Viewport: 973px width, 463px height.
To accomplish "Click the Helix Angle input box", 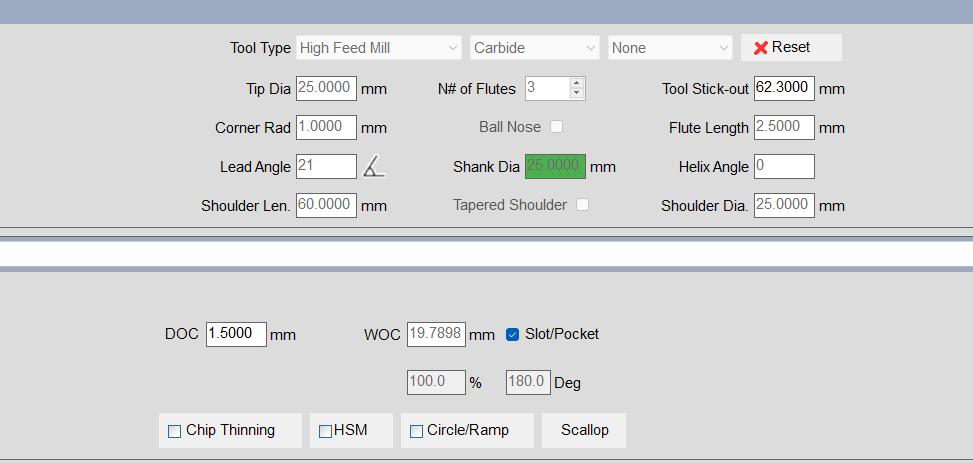I will click(x=783, y=167).
